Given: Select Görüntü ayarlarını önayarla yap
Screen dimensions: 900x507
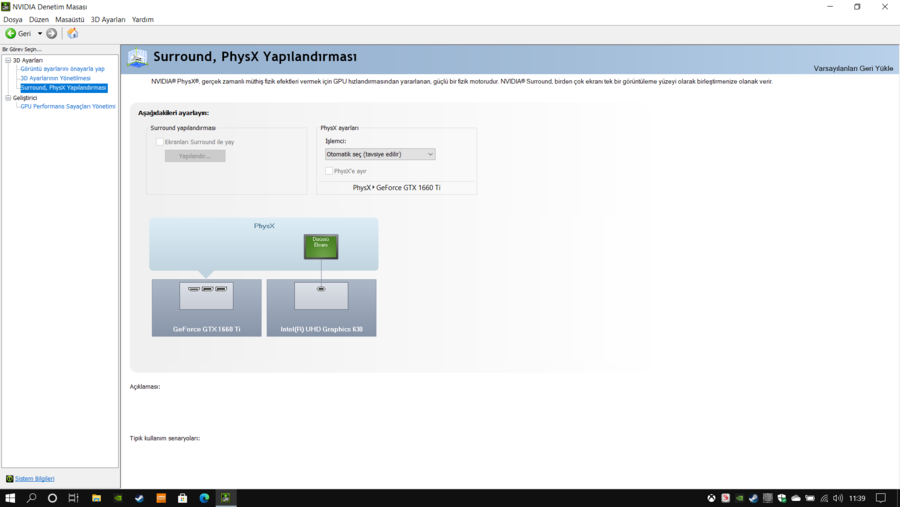Looking at the screenshot, I should point(63,68).
